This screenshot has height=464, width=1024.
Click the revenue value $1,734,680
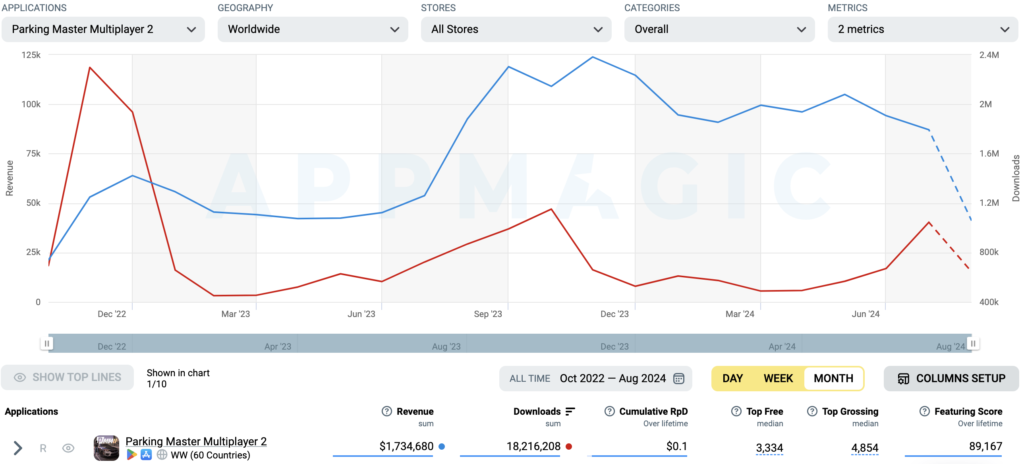pyautogui.click(x=406, y=446)
